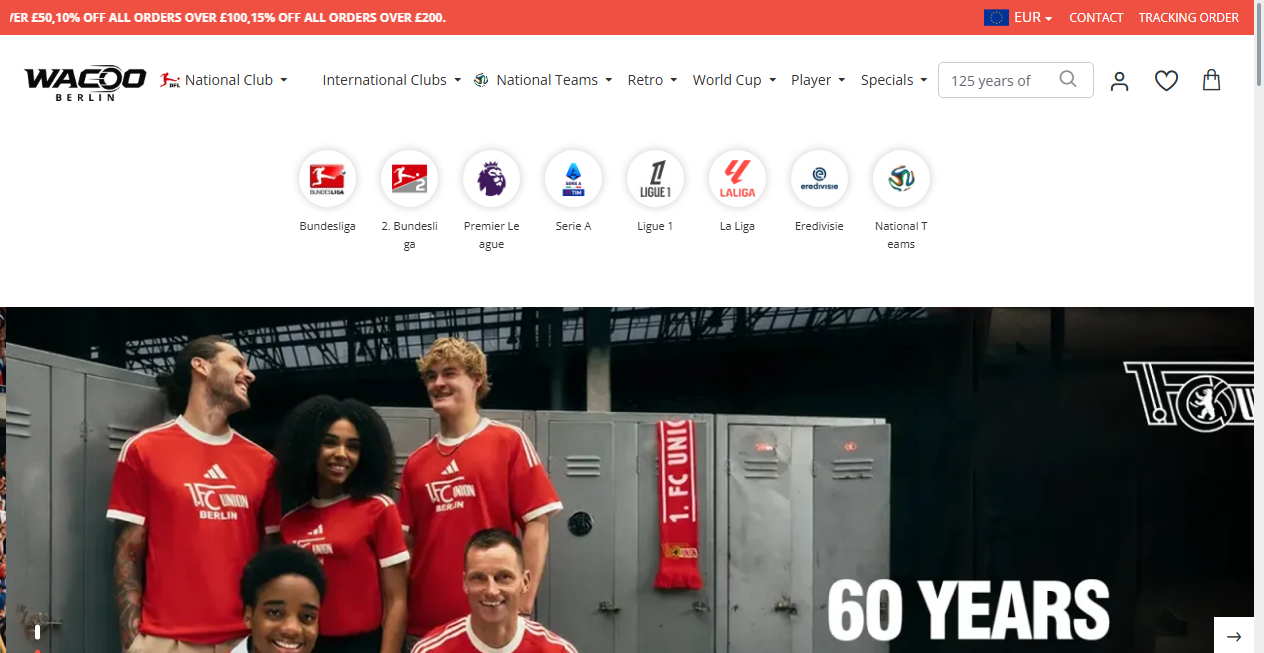Screen dimensions: 1264x653
Task: Select the Eredivisie league icon
Action: click(819, 179)
